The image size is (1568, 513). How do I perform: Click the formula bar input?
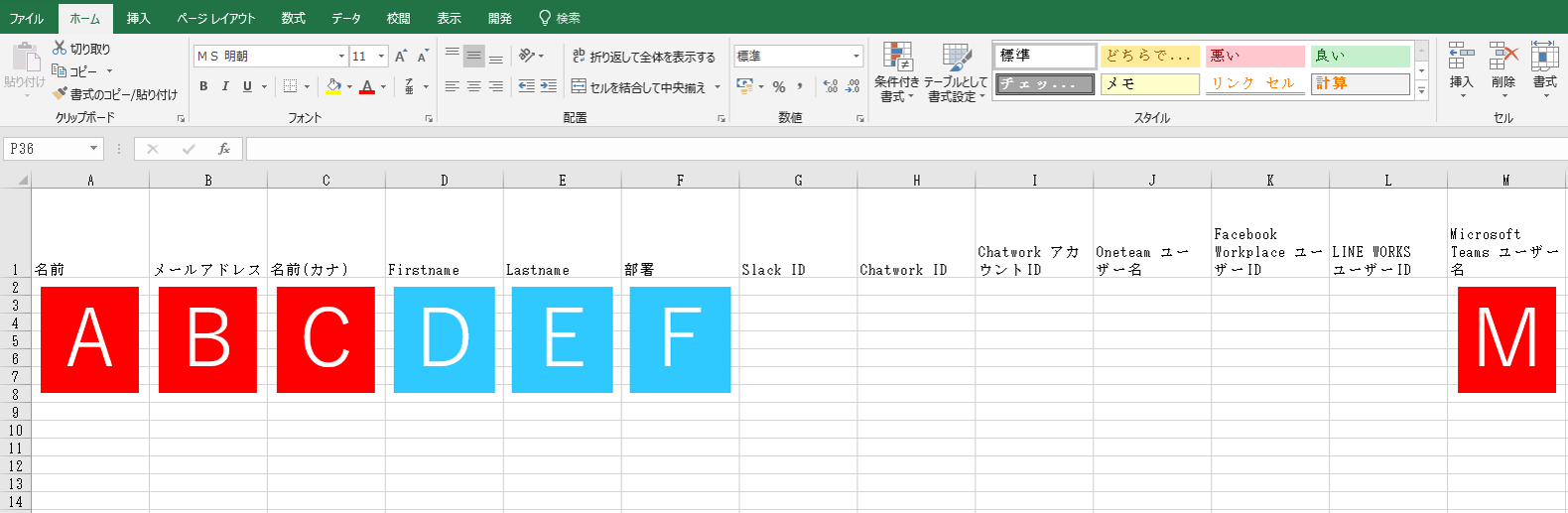pos(906,149)
